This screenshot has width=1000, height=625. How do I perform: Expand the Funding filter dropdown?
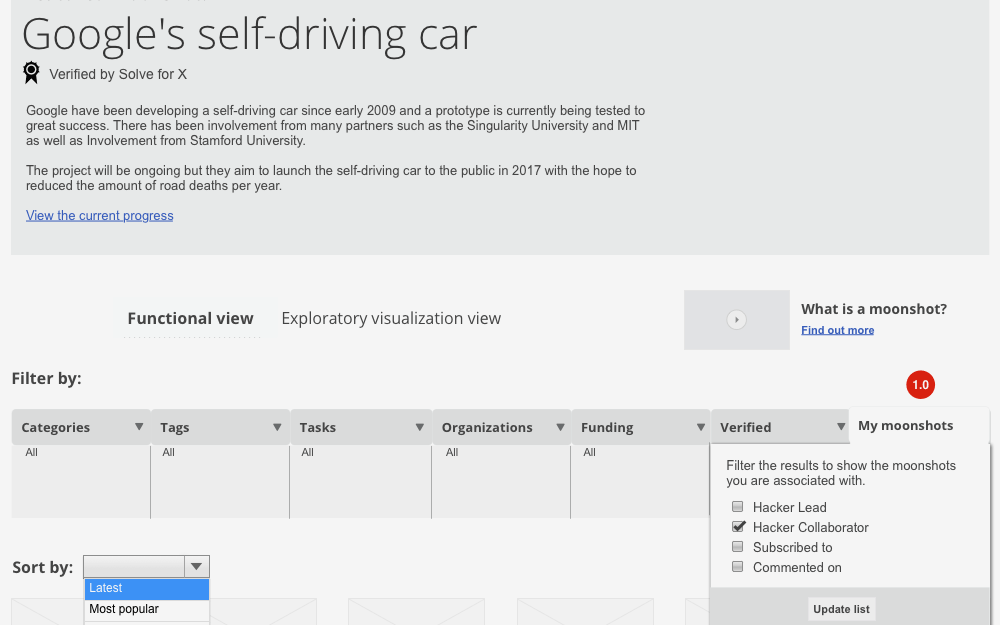click(x=700, y=427)
